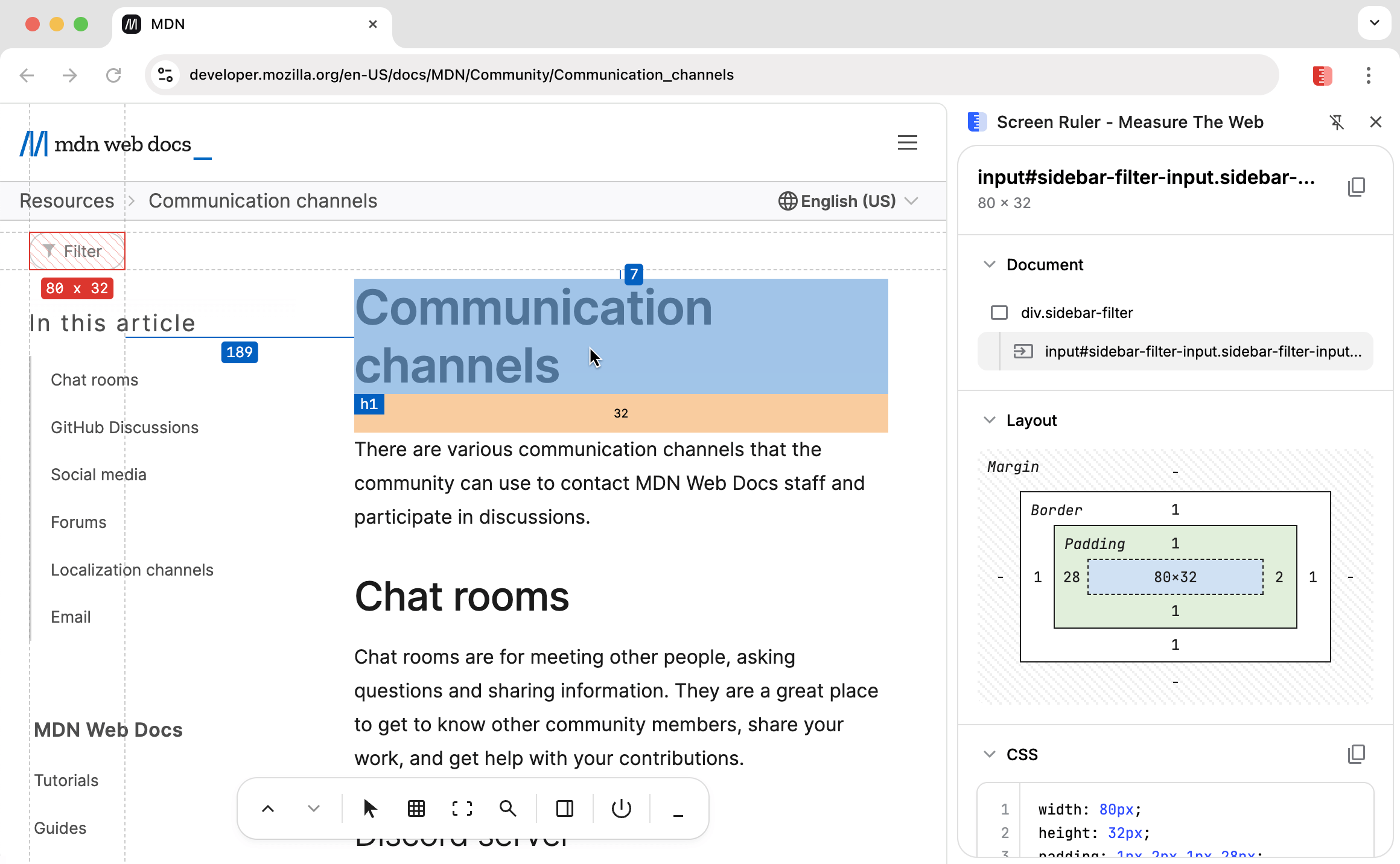Go back to the previous page
1400x864 pixels.
(x=27, y=75)
